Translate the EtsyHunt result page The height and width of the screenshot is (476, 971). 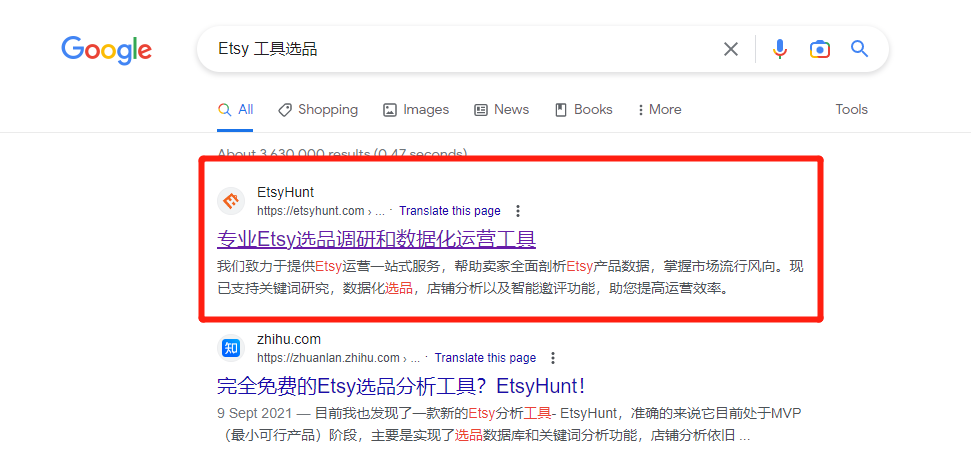(x=450, y=211)
